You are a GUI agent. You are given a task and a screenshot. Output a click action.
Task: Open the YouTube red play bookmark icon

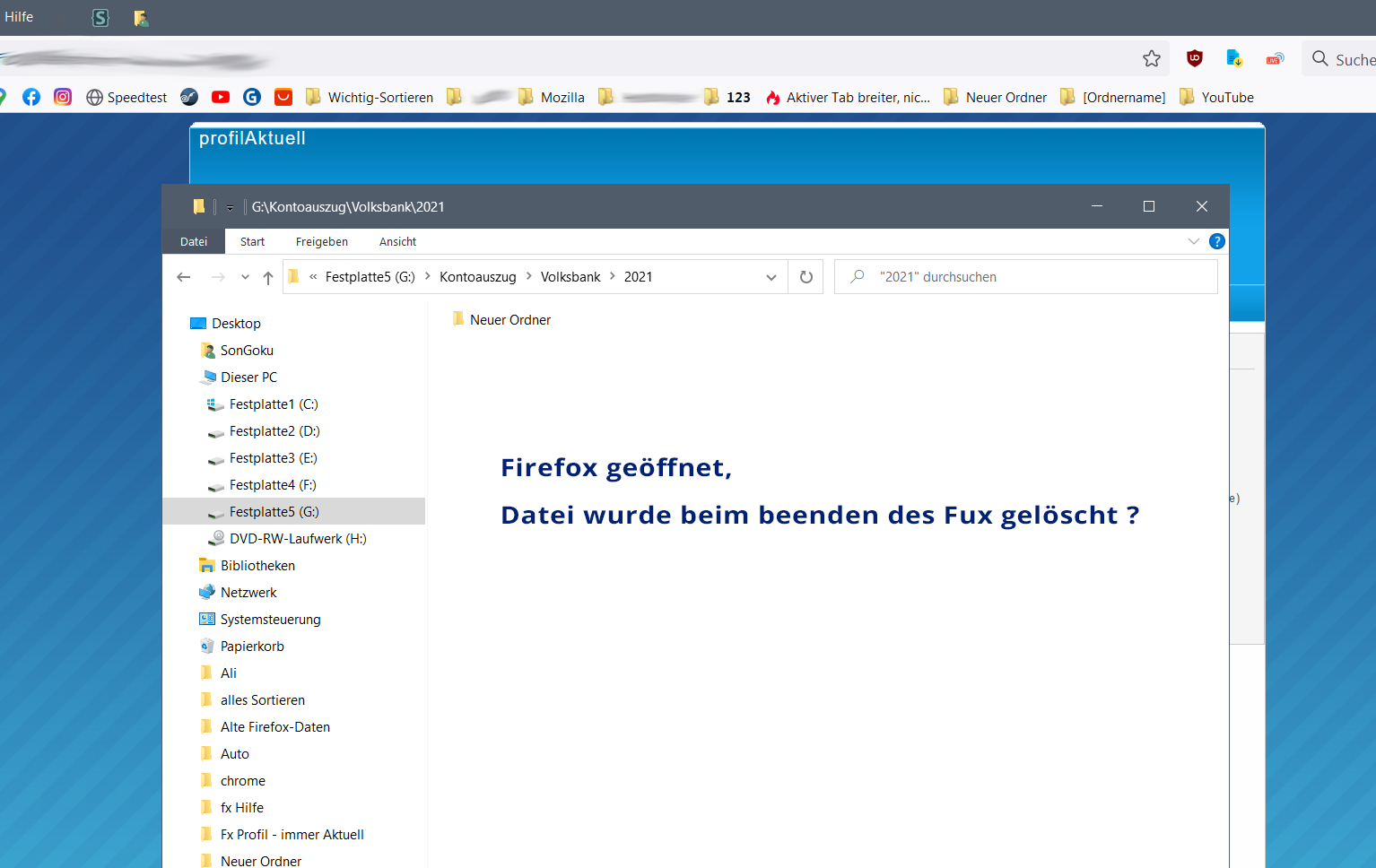coord(221,98)
